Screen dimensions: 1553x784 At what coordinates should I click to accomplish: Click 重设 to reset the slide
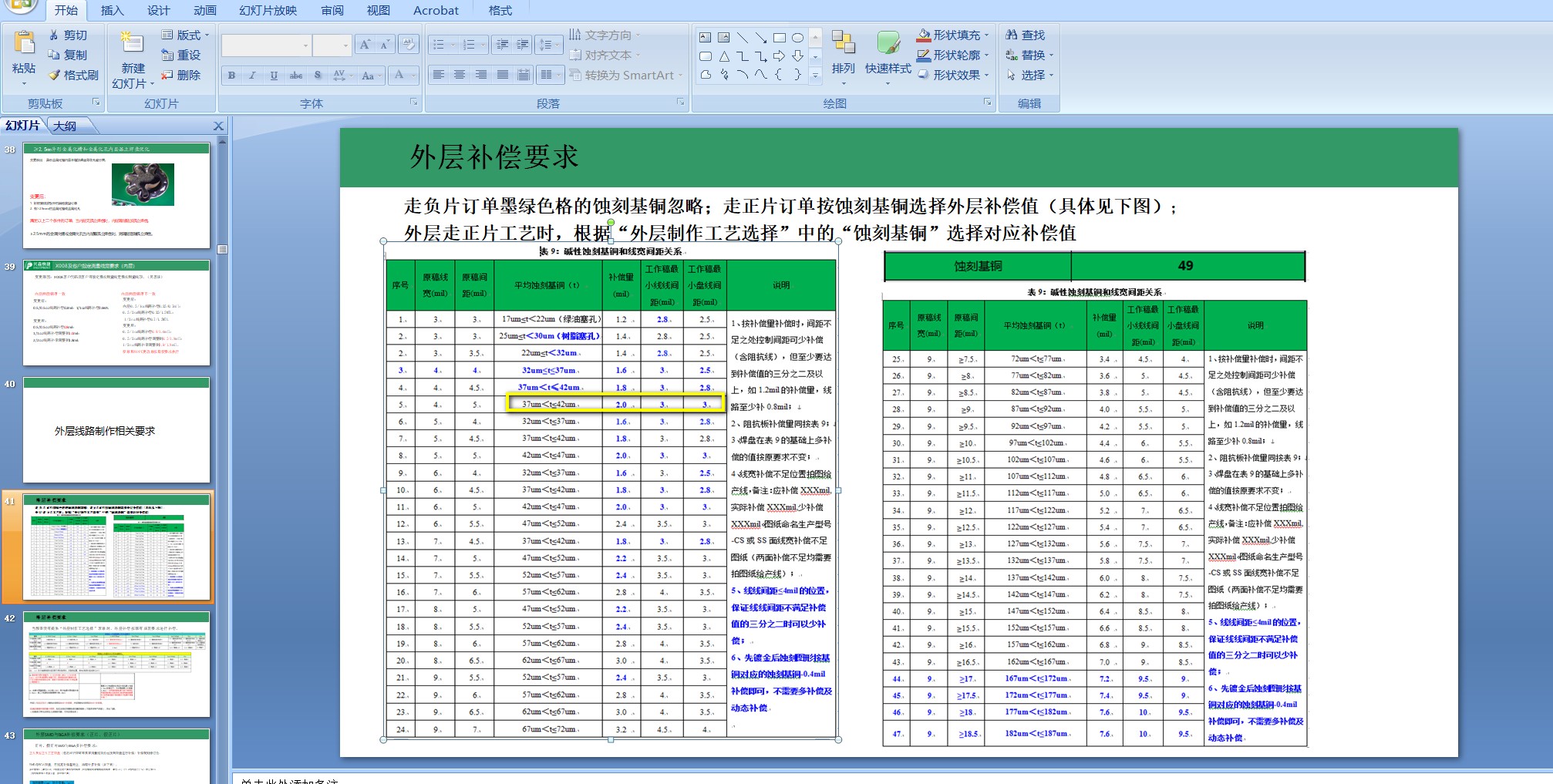181,56
